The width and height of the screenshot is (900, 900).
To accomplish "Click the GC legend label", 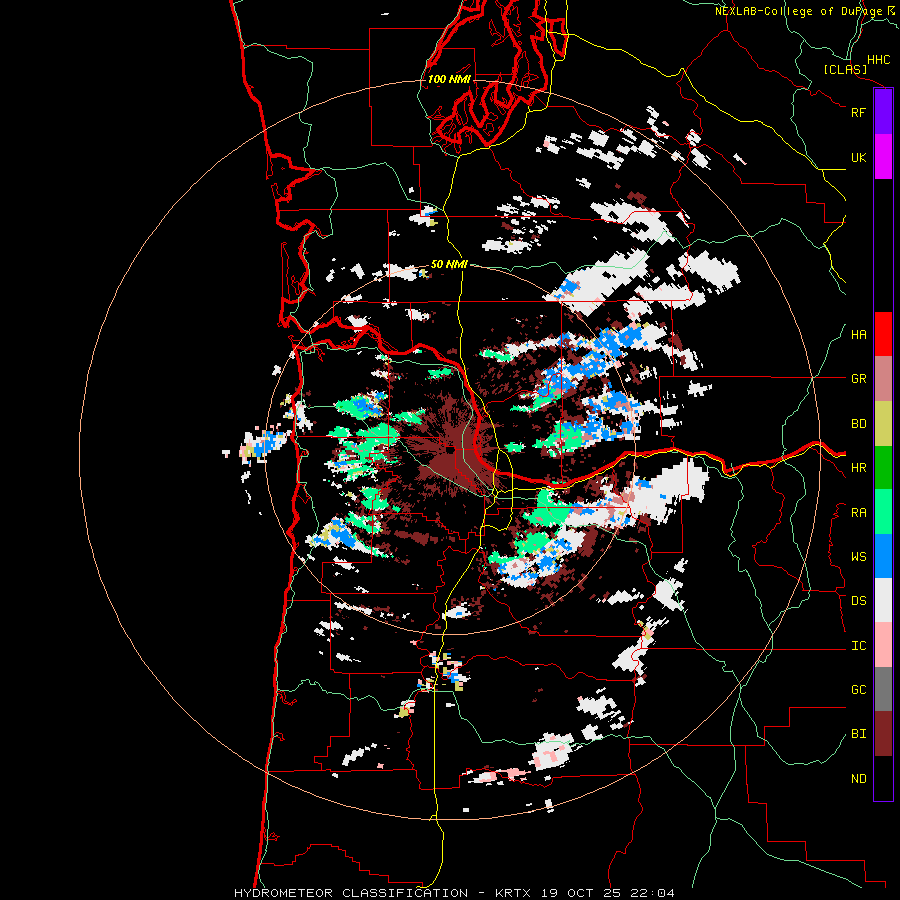I will [x=858, y=690].
